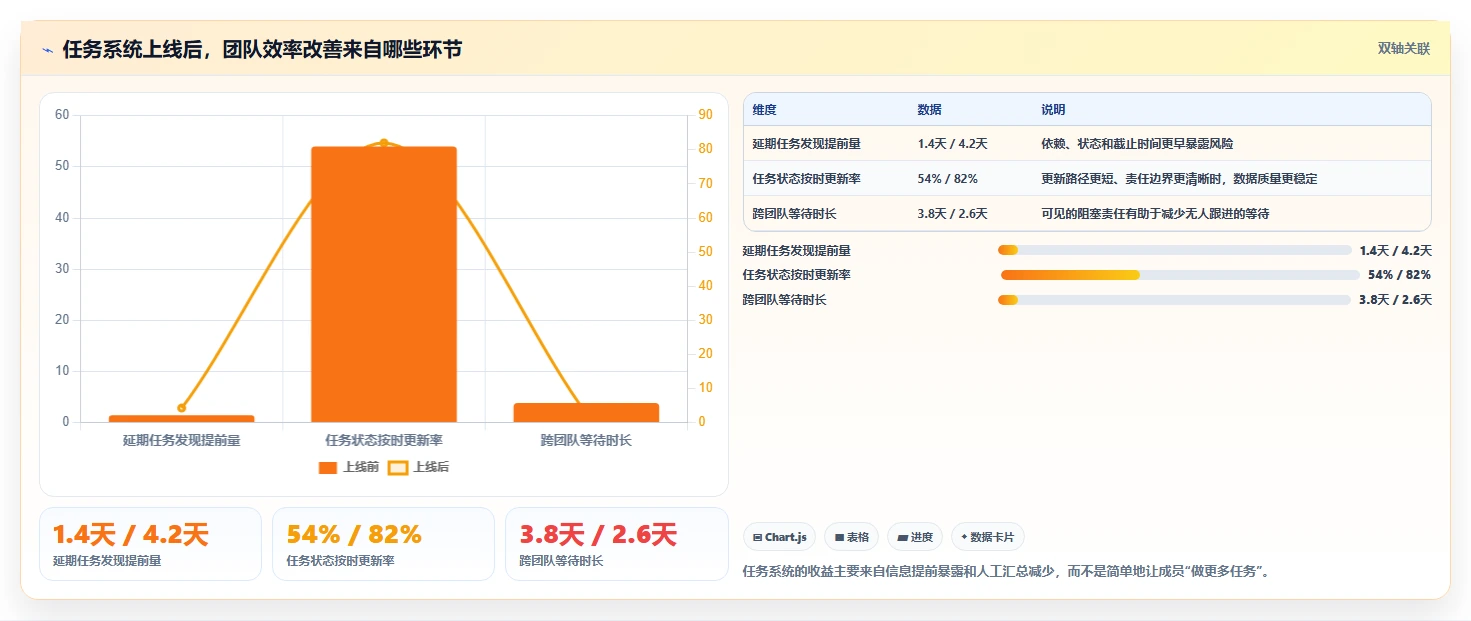Click the 双轴关联 label in header
Screen dimensions: 1471x621
1403,49
